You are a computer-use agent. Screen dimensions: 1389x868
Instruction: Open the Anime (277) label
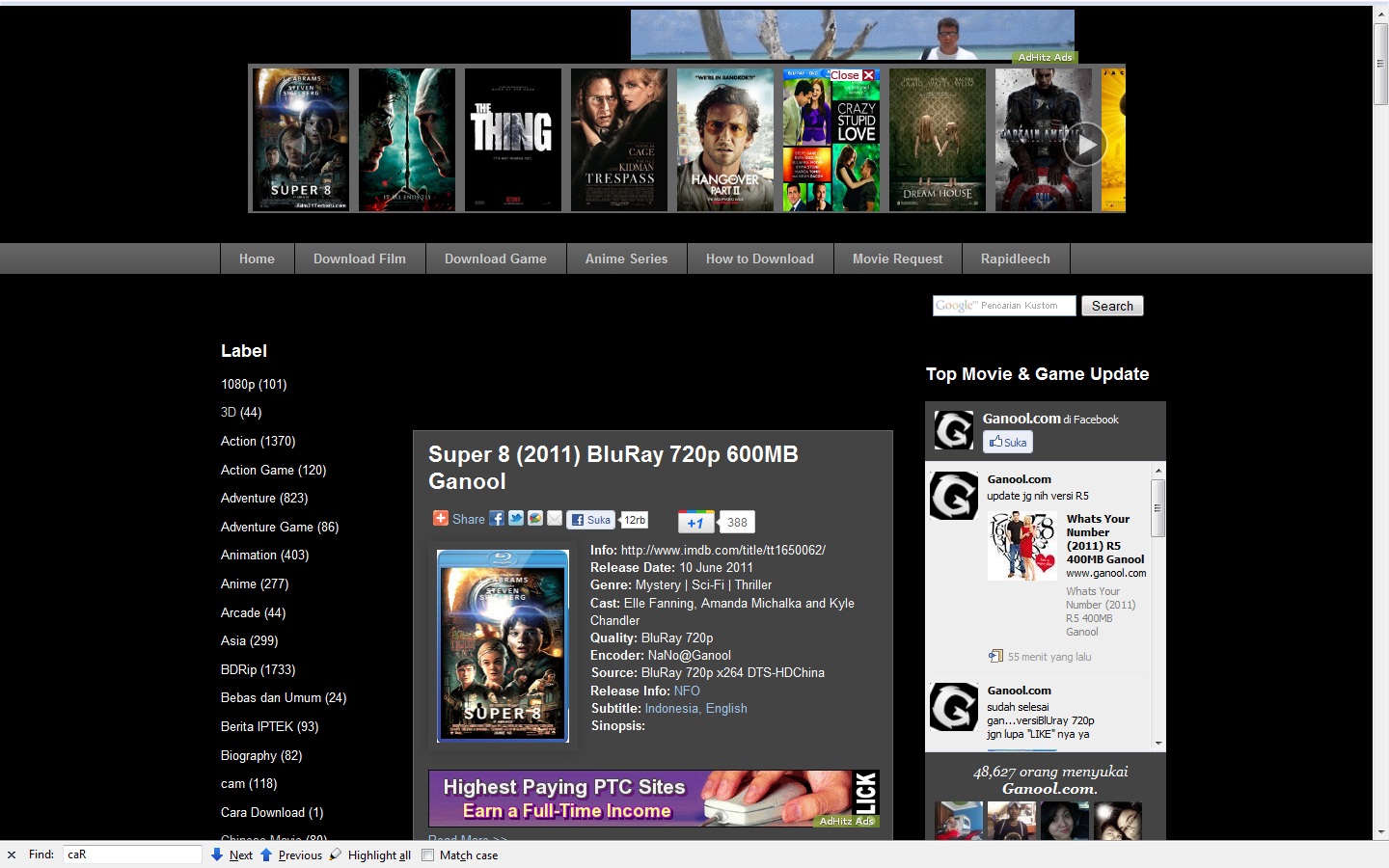click(255, 583)
